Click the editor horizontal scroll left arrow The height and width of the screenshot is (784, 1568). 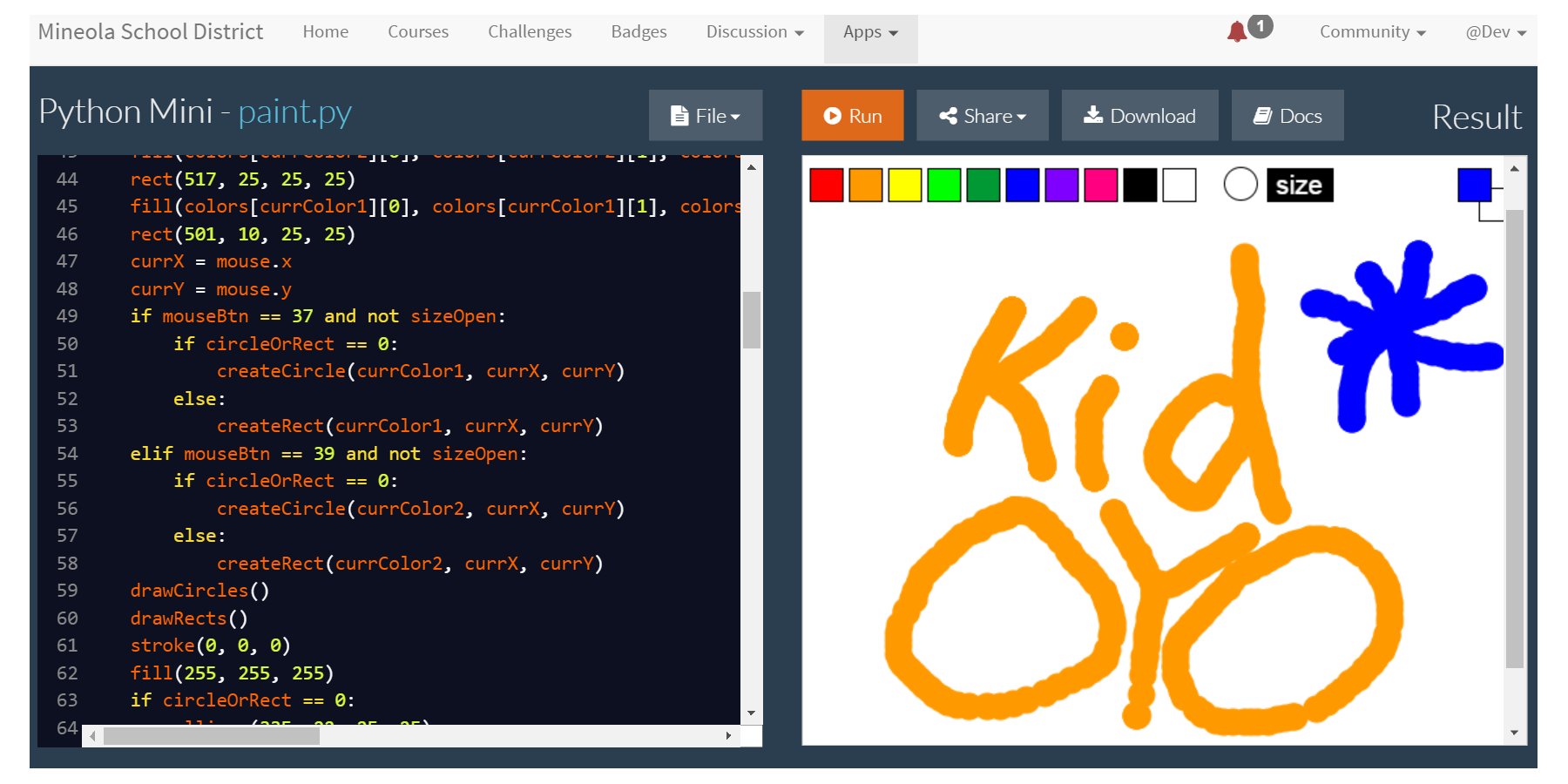coord(92,736)
